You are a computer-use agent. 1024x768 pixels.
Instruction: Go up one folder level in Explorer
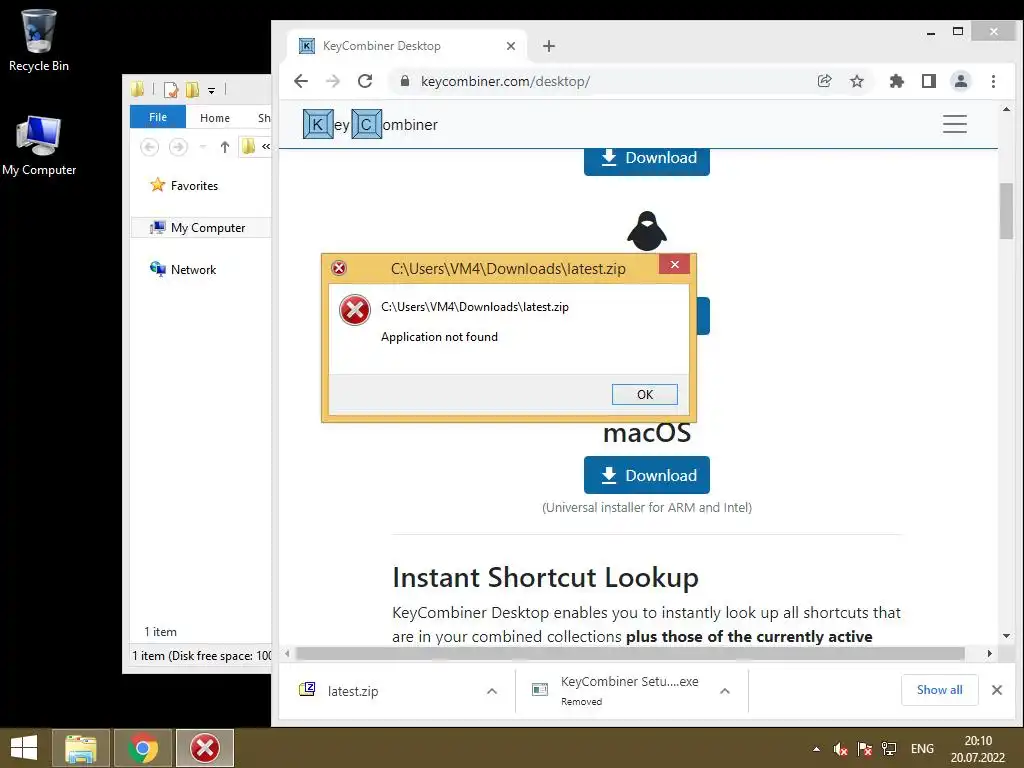225,147
